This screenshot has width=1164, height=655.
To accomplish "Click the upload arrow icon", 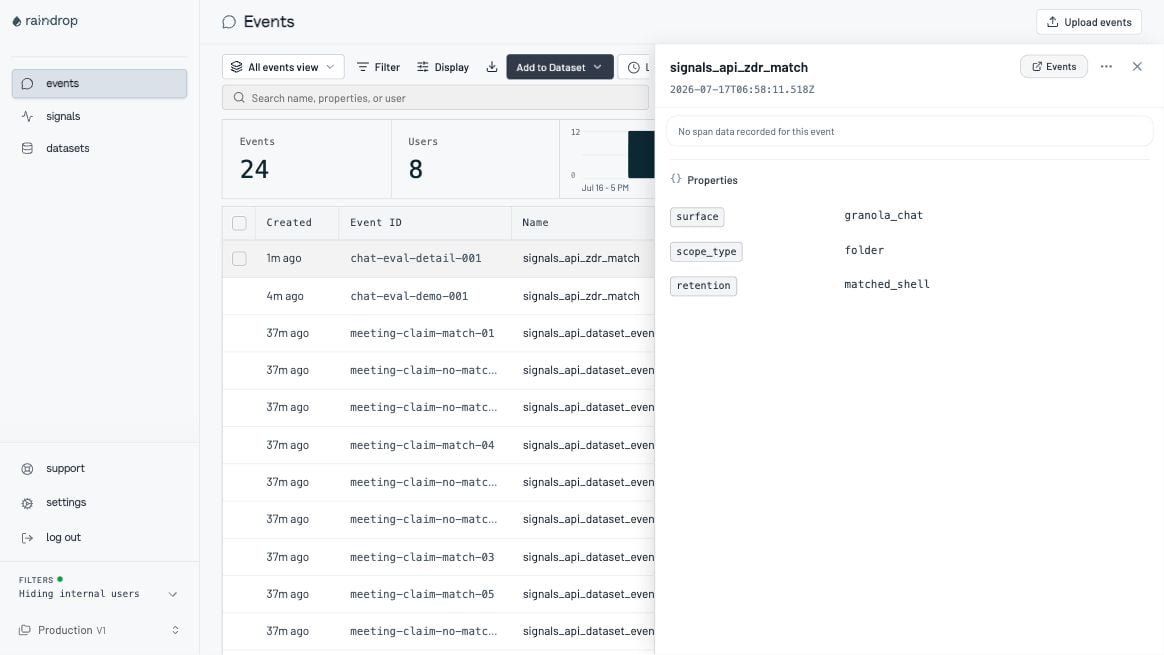I will tap(1052, 22).
